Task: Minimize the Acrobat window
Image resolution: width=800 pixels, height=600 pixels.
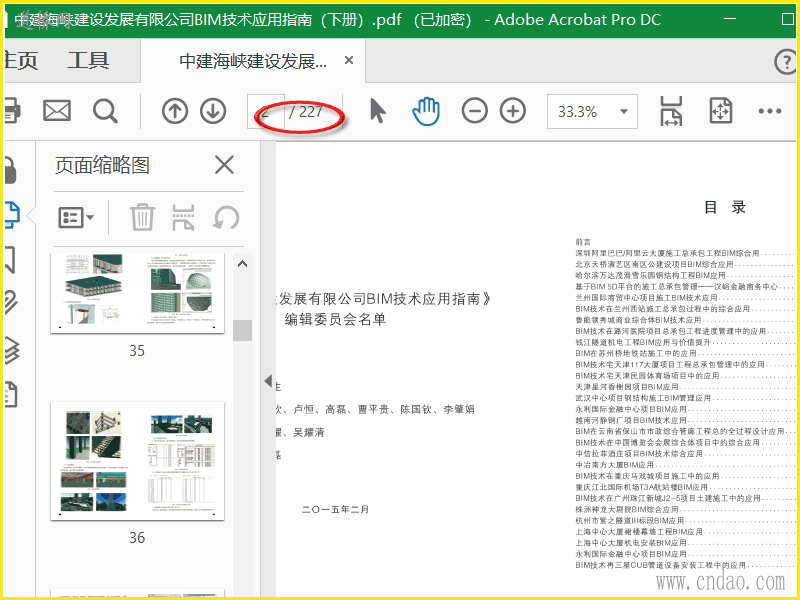Action: 730,19
